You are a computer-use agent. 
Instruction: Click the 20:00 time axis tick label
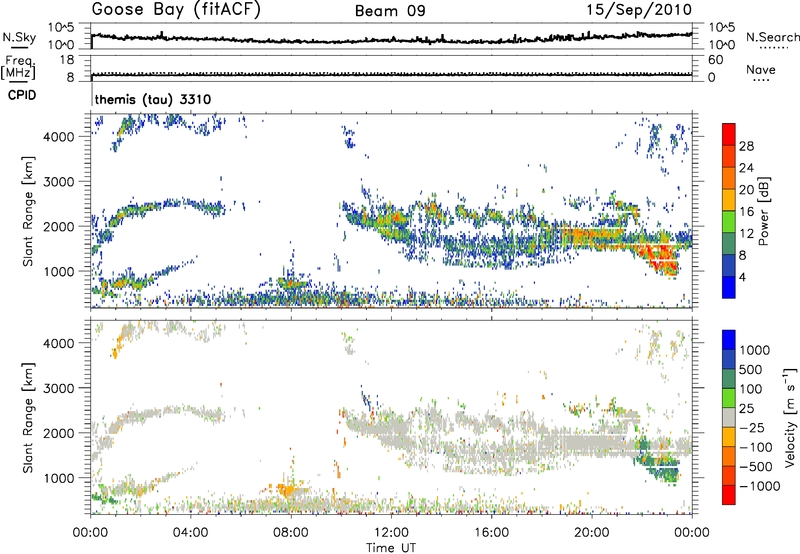[591, 533]
